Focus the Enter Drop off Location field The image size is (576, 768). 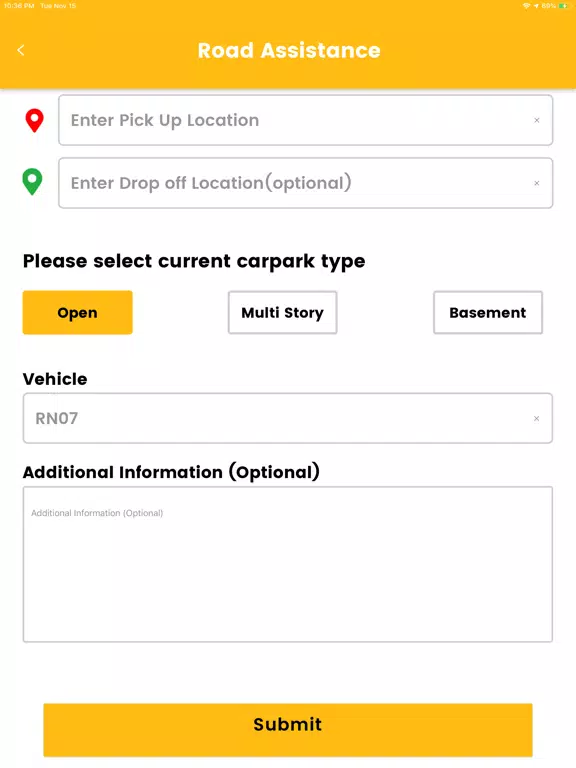306,183
